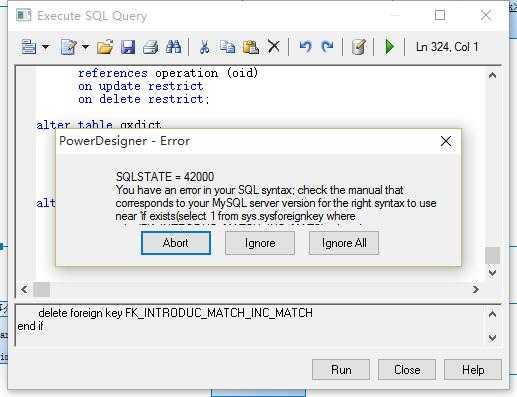Maximize the Execute SQL Query window
Screen dimensions: 517x397
[440, 15]
